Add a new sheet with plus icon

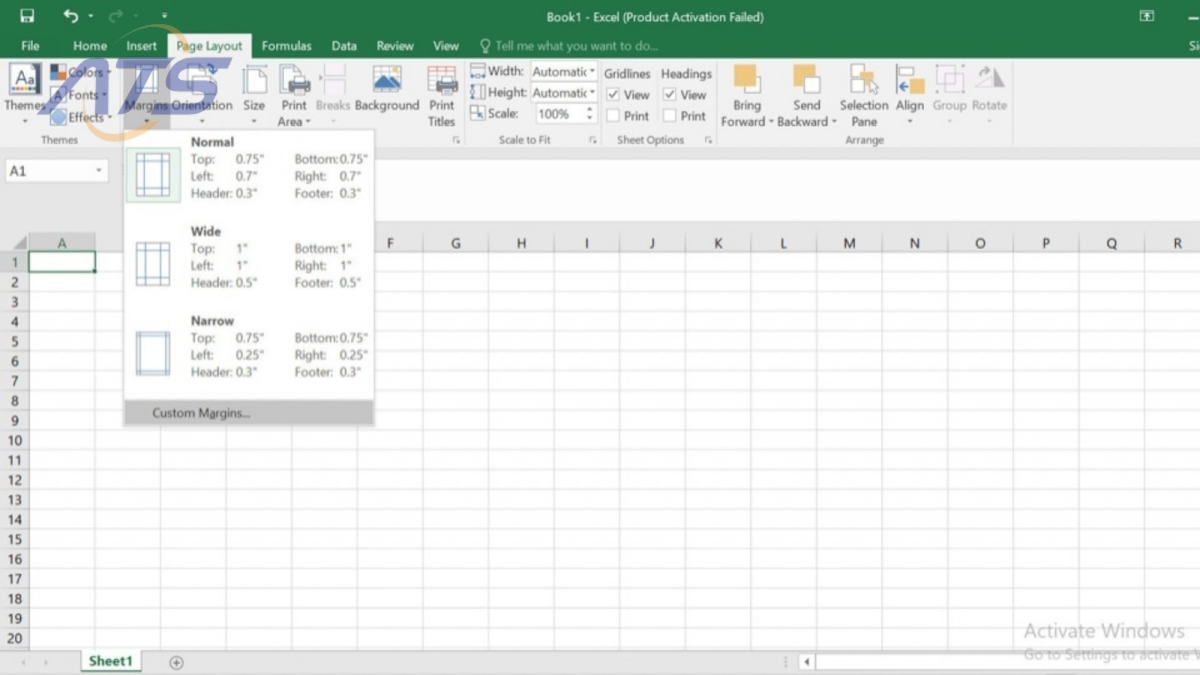tap(177, 662)
